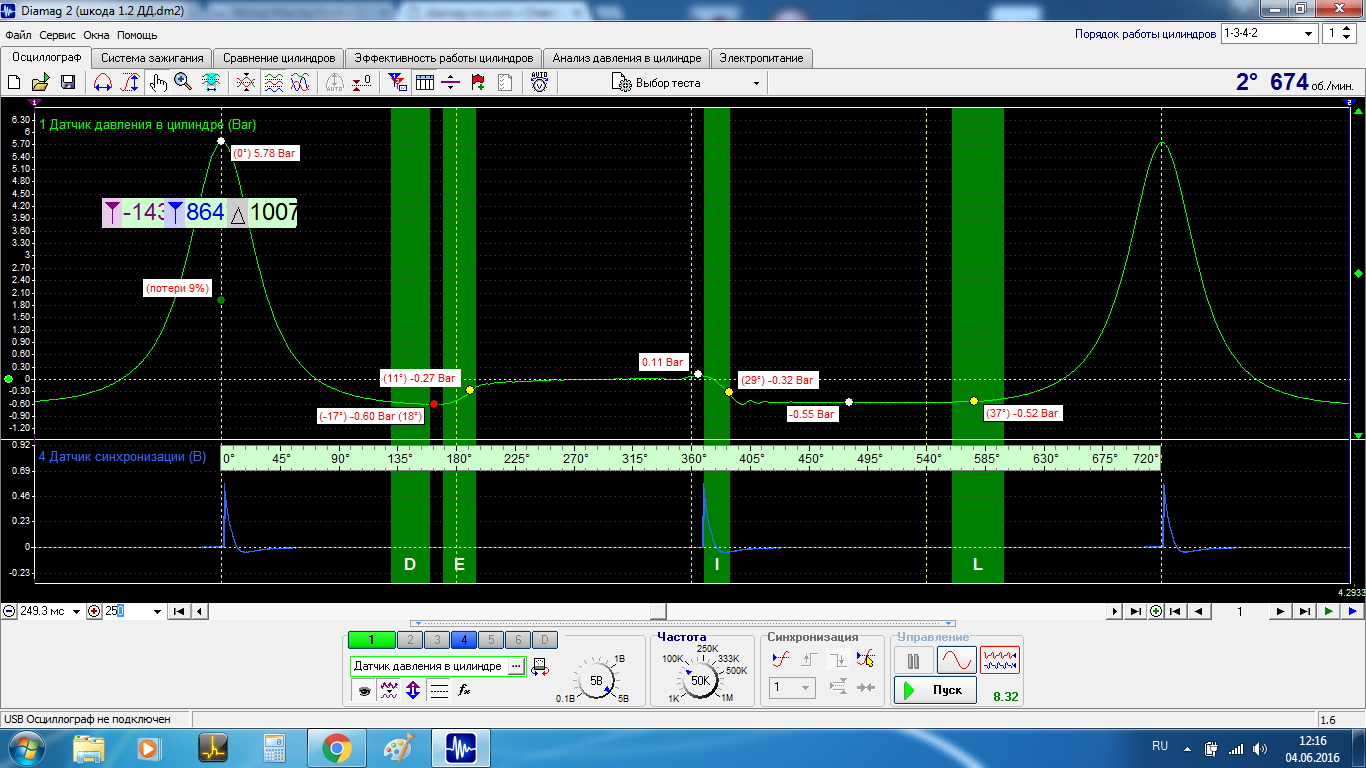Image resolution: width=1366 pixels, height=768 pixels.
Task: Open file using the folder icon
Action: click(40, 83)
